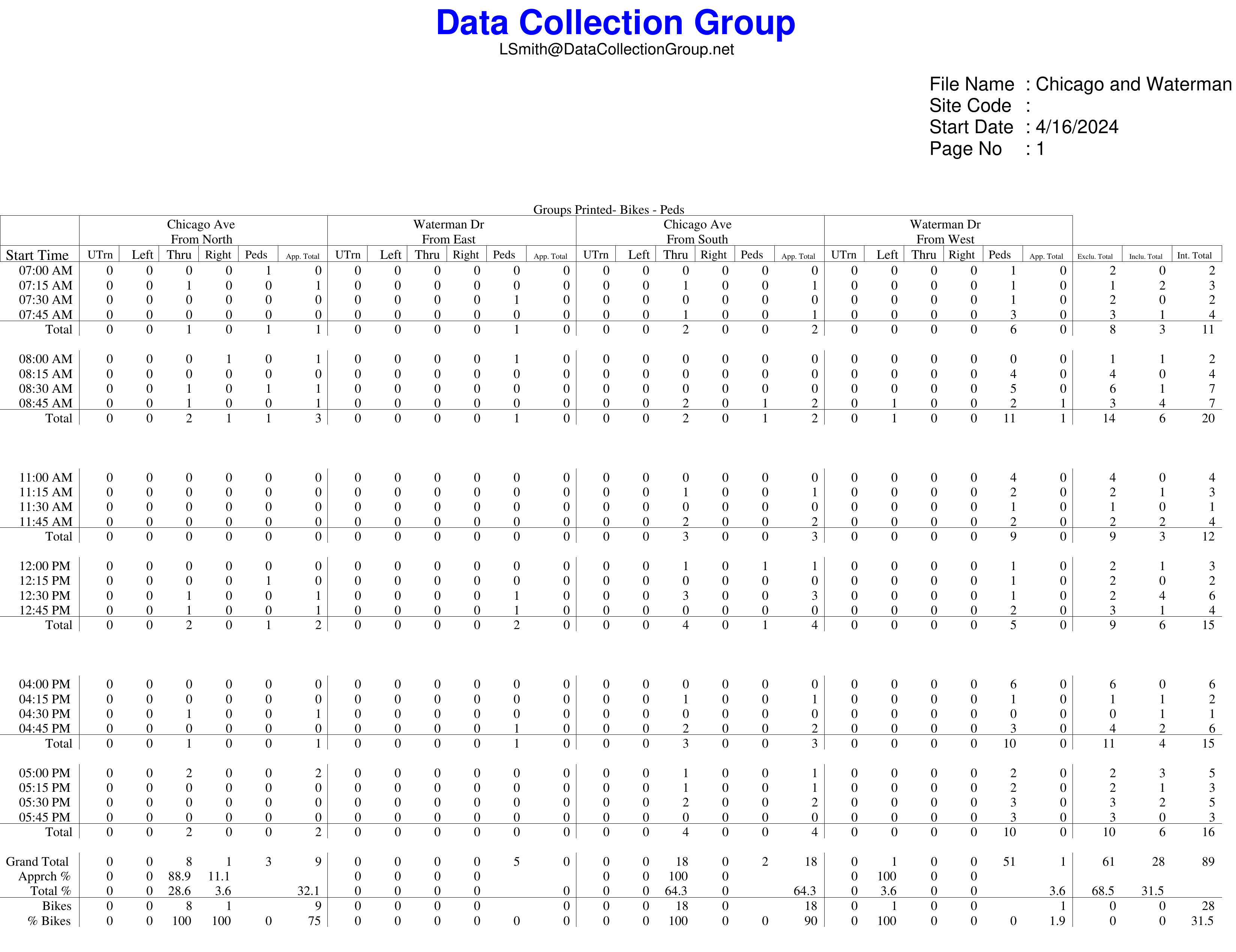Select the 68.5 Exclu. Total percentage
1236x952 pixels.
[1103, 891]
